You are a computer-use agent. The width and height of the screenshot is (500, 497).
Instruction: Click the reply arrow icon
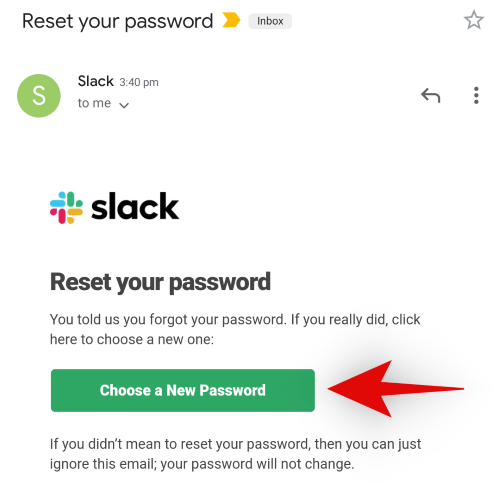[x=430, y=95]
